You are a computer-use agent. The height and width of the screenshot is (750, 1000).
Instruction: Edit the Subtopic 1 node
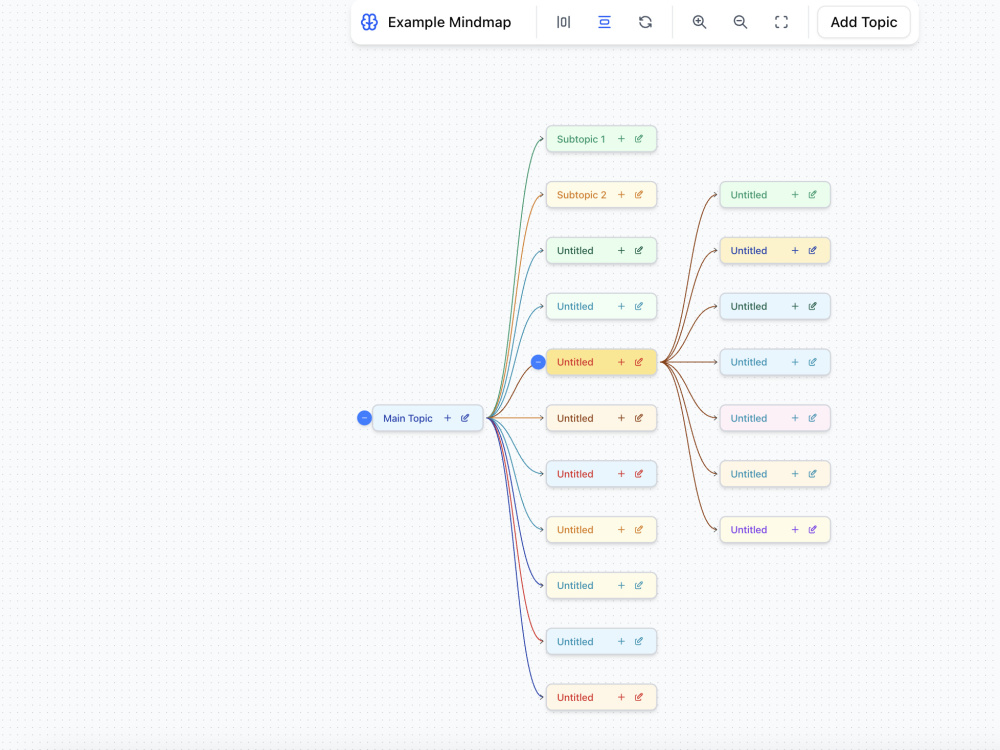tap(638, 139)
